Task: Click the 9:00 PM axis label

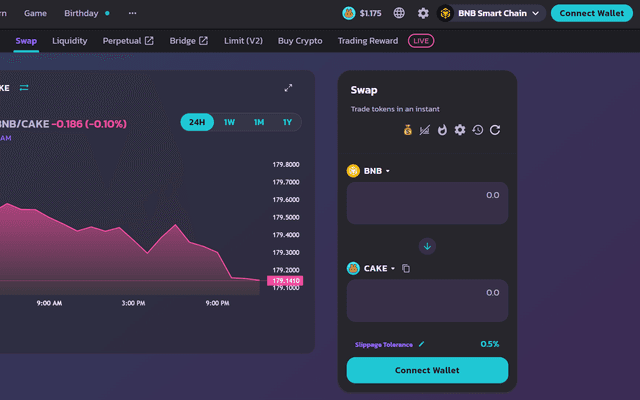Action: pos(217,303)
